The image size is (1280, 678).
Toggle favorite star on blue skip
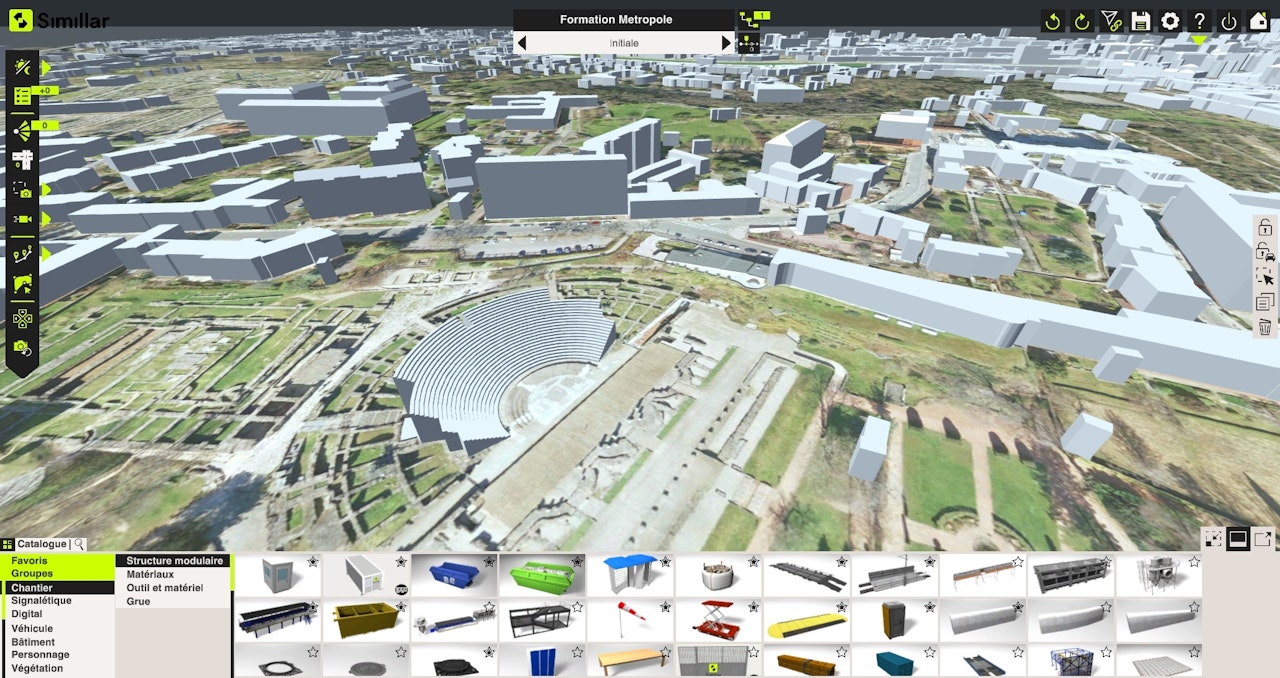pos(489,562)
